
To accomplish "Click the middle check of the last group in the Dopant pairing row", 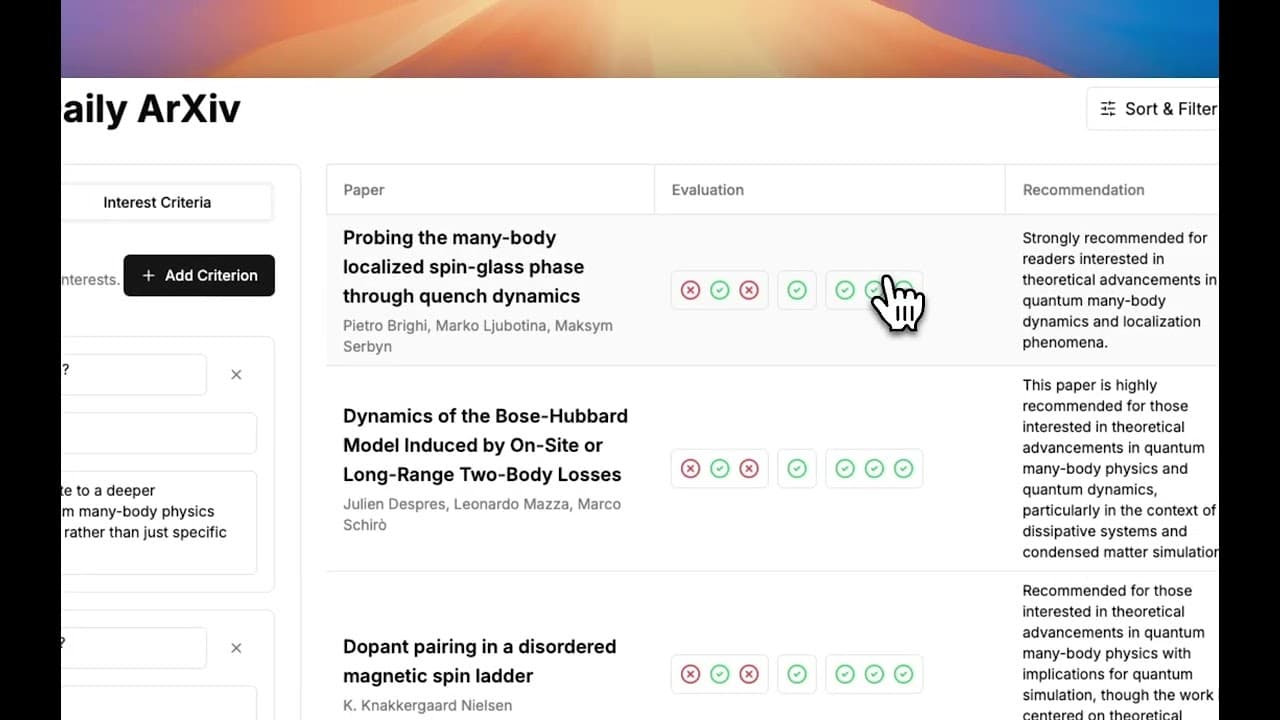I will [874, 674].
